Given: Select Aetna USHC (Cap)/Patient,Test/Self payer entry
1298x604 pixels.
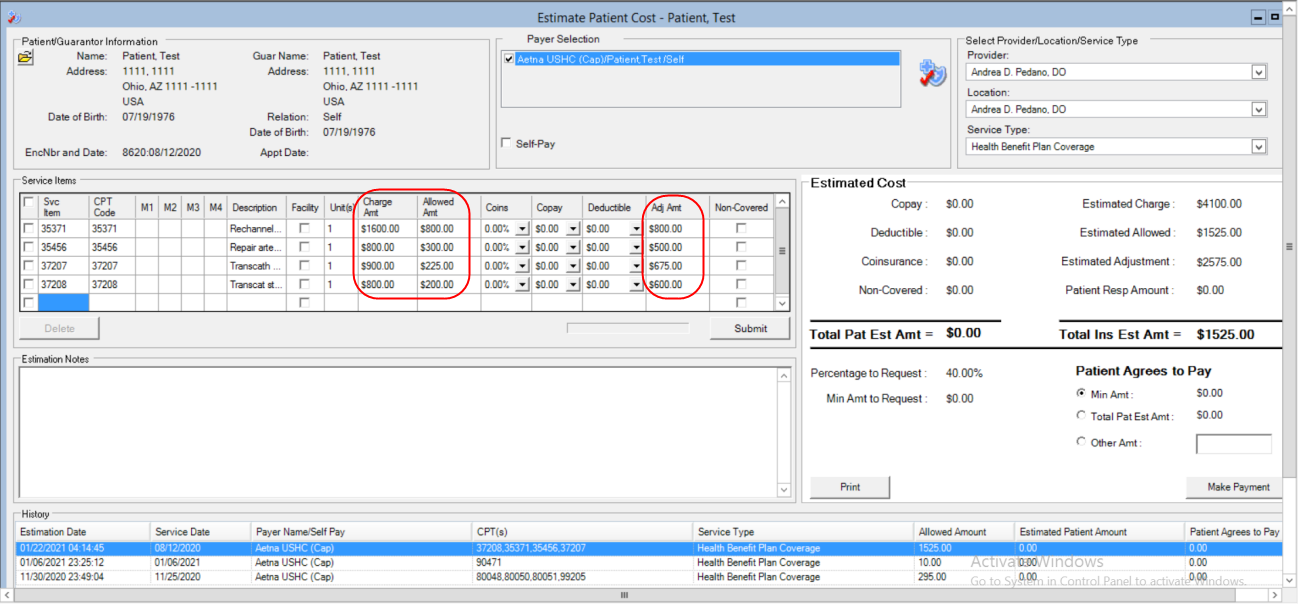Looking at the screenshot, I should click(x=707, y=59).
